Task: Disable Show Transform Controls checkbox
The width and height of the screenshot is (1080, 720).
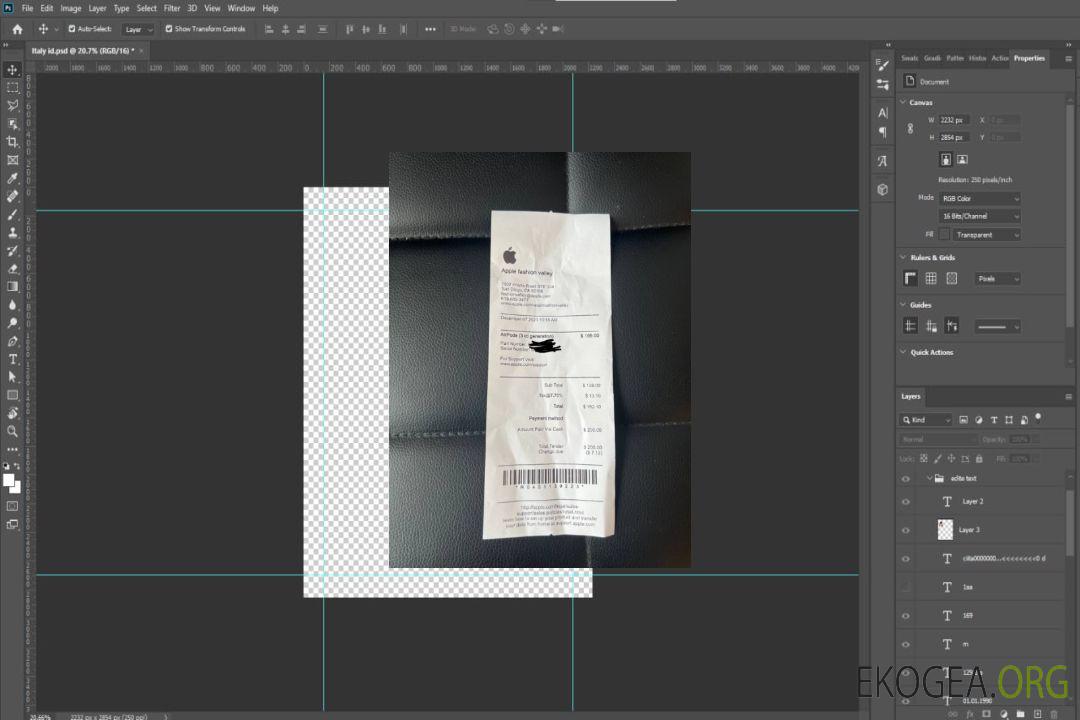Action: (169, 29)
